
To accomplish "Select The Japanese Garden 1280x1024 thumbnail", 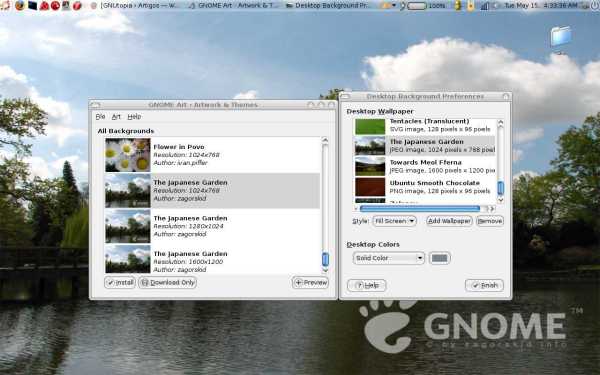I will pyautogui.click(x=128, y=226).
